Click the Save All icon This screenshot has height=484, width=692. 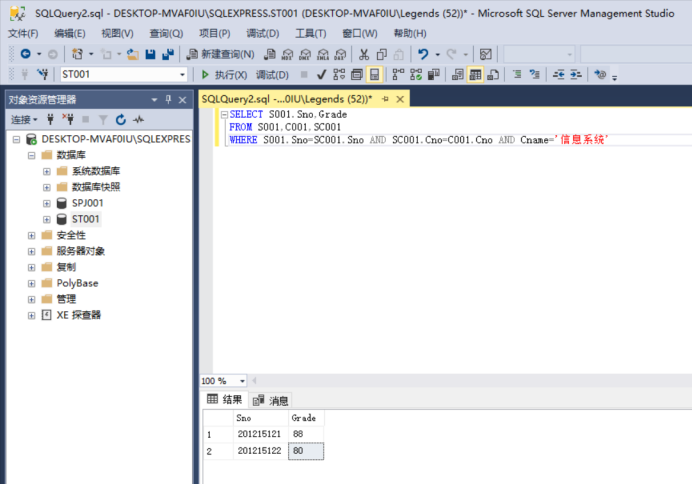[168, 54]
